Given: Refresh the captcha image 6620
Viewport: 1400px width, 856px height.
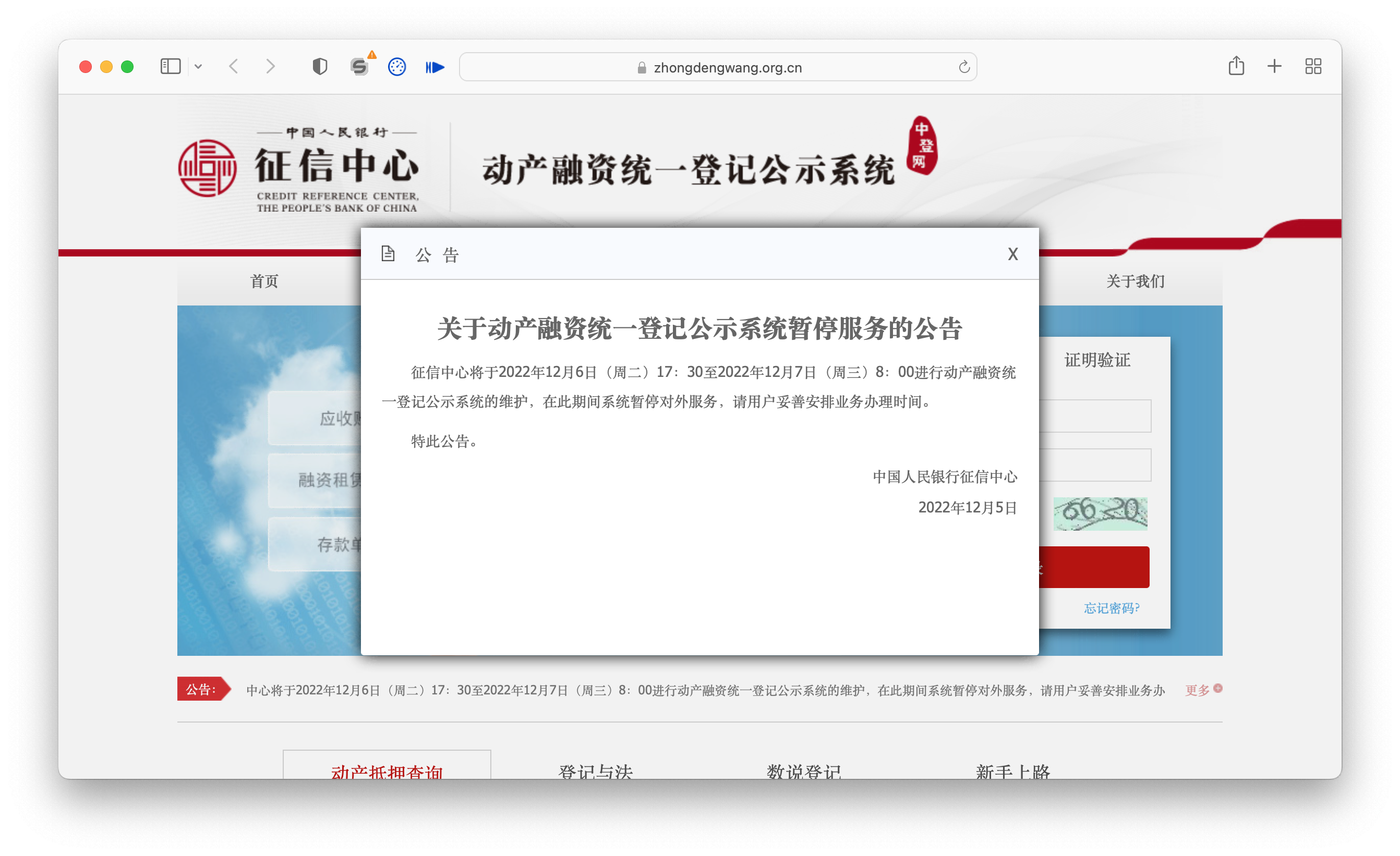Looking at the screenshot, I should click(1100, 513).
